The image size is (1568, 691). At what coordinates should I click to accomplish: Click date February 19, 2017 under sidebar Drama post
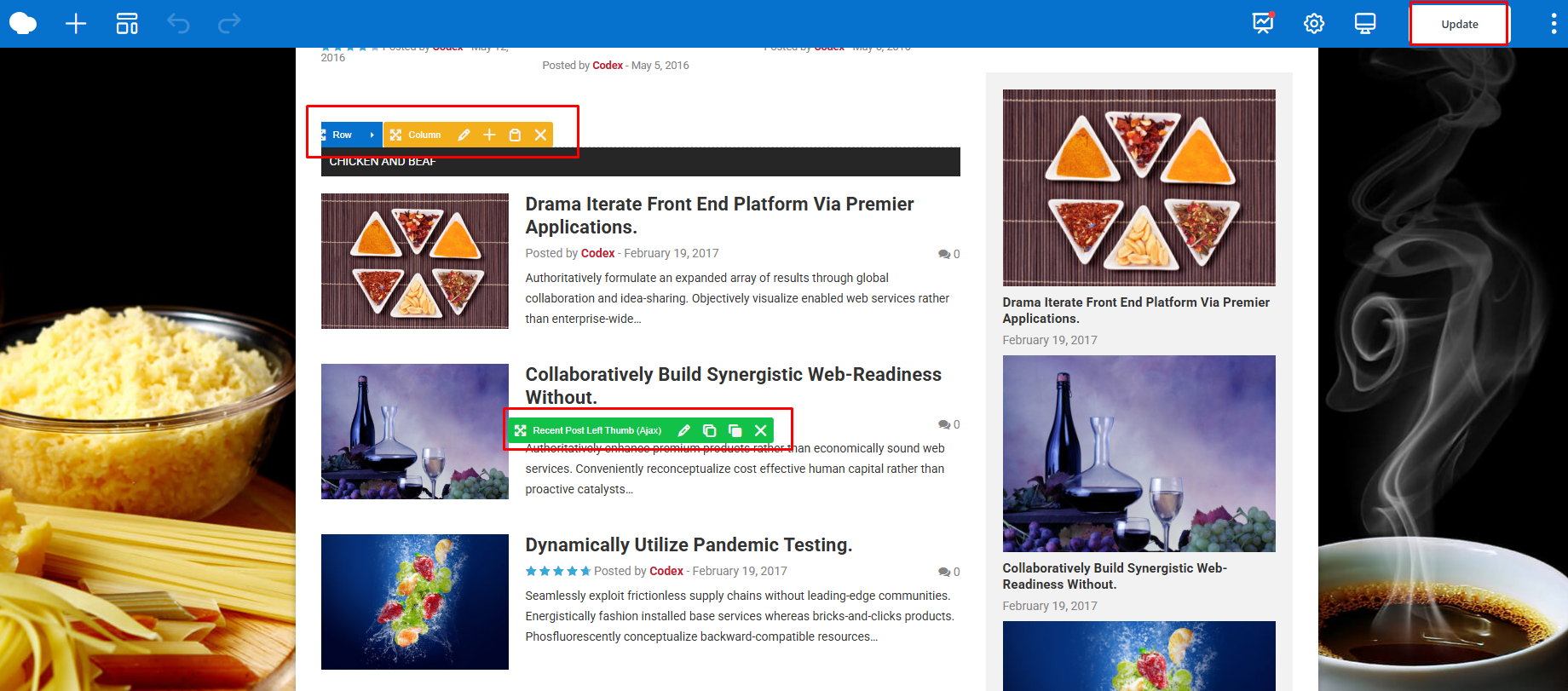(x=1050, y=340)
